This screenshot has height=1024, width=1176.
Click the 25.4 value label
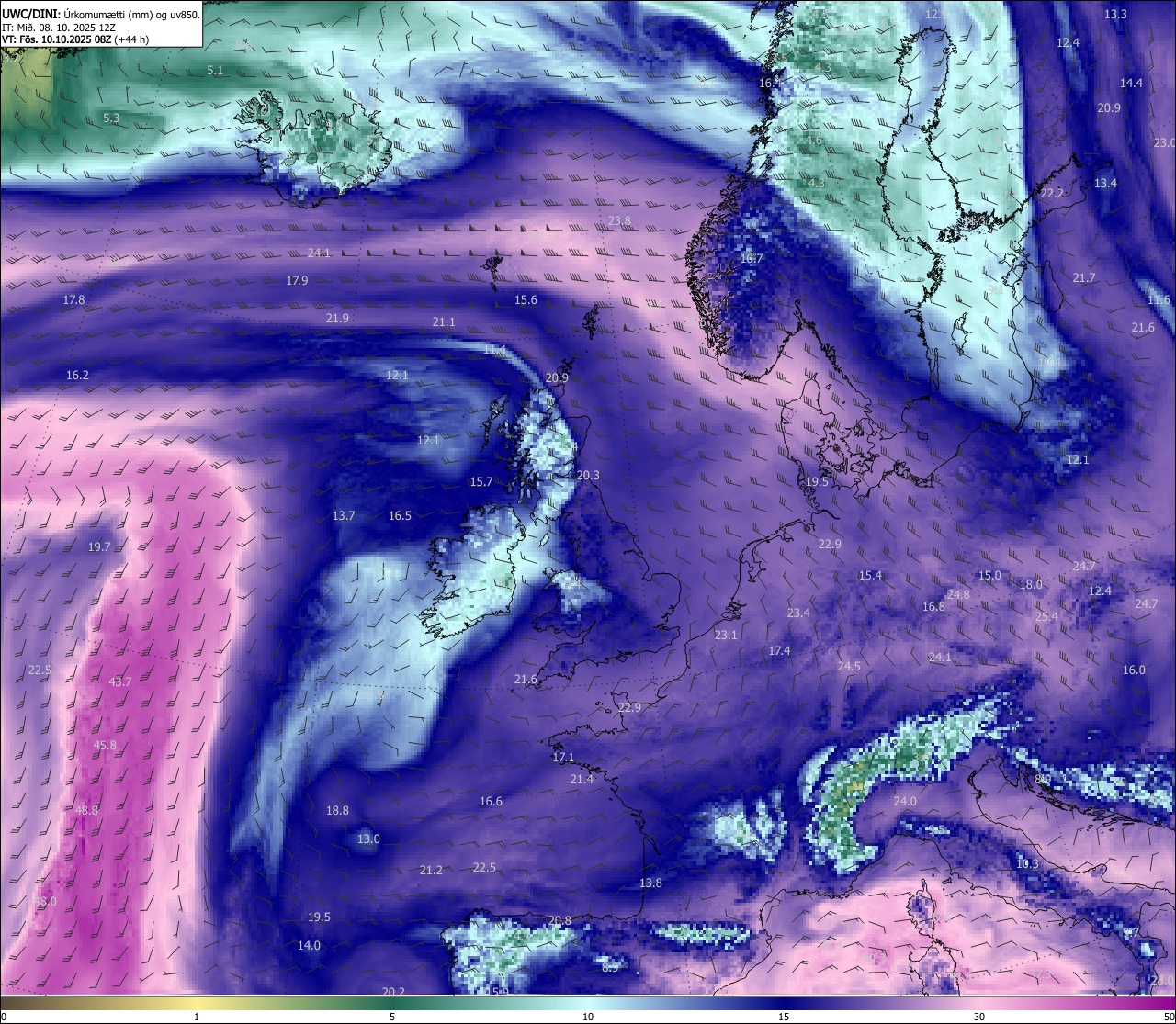click(1046, 616)
